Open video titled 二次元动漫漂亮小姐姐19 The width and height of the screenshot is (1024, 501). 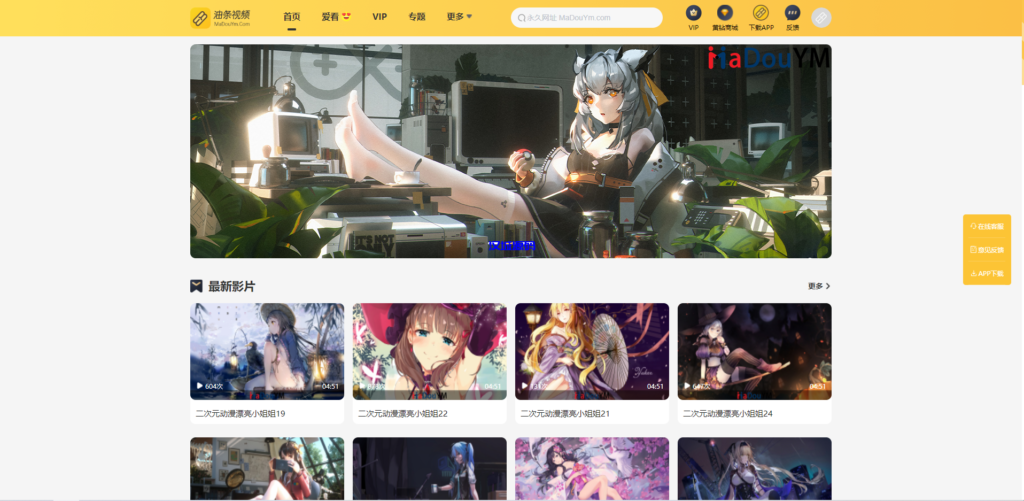pyautogui.click(x=240, y=413)
